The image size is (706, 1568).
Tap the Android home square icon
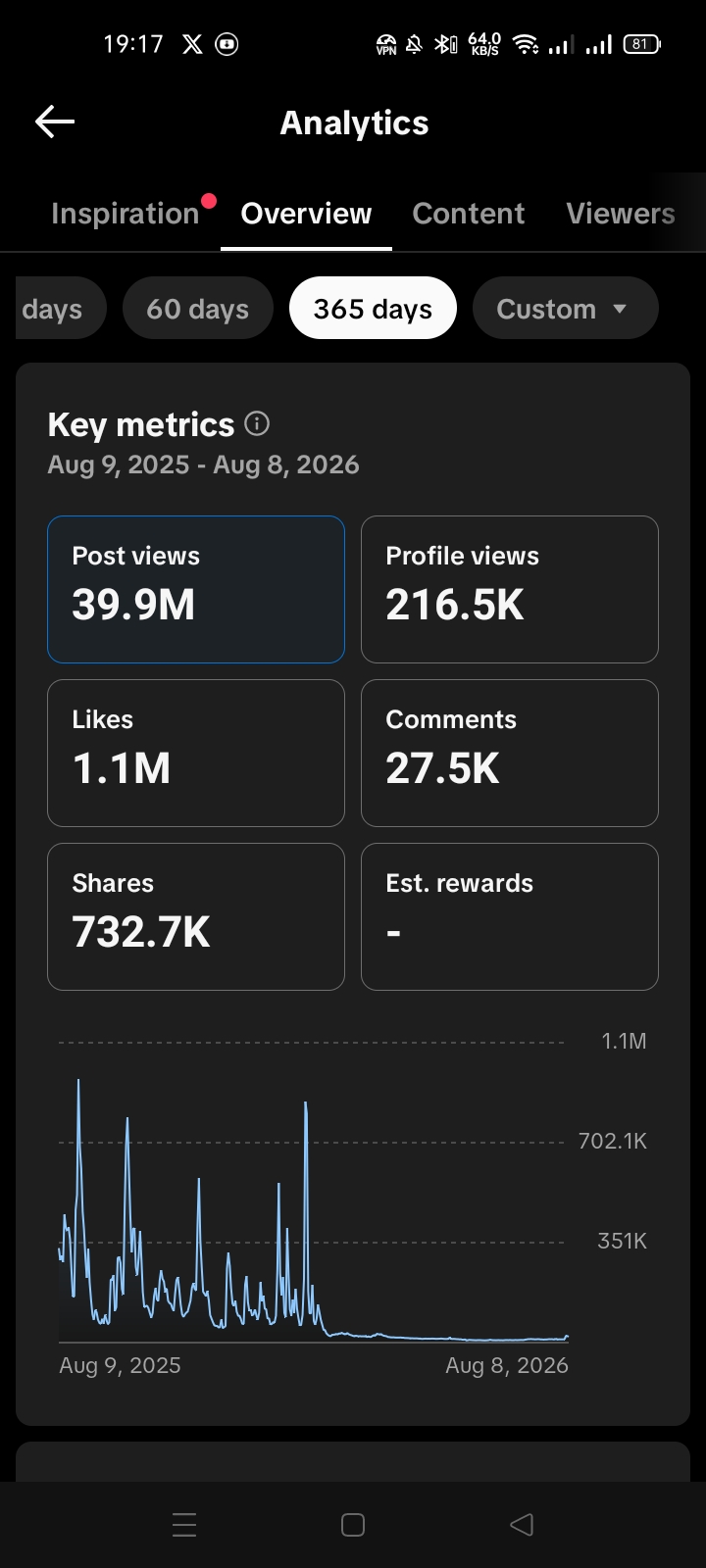point(353,1525)
